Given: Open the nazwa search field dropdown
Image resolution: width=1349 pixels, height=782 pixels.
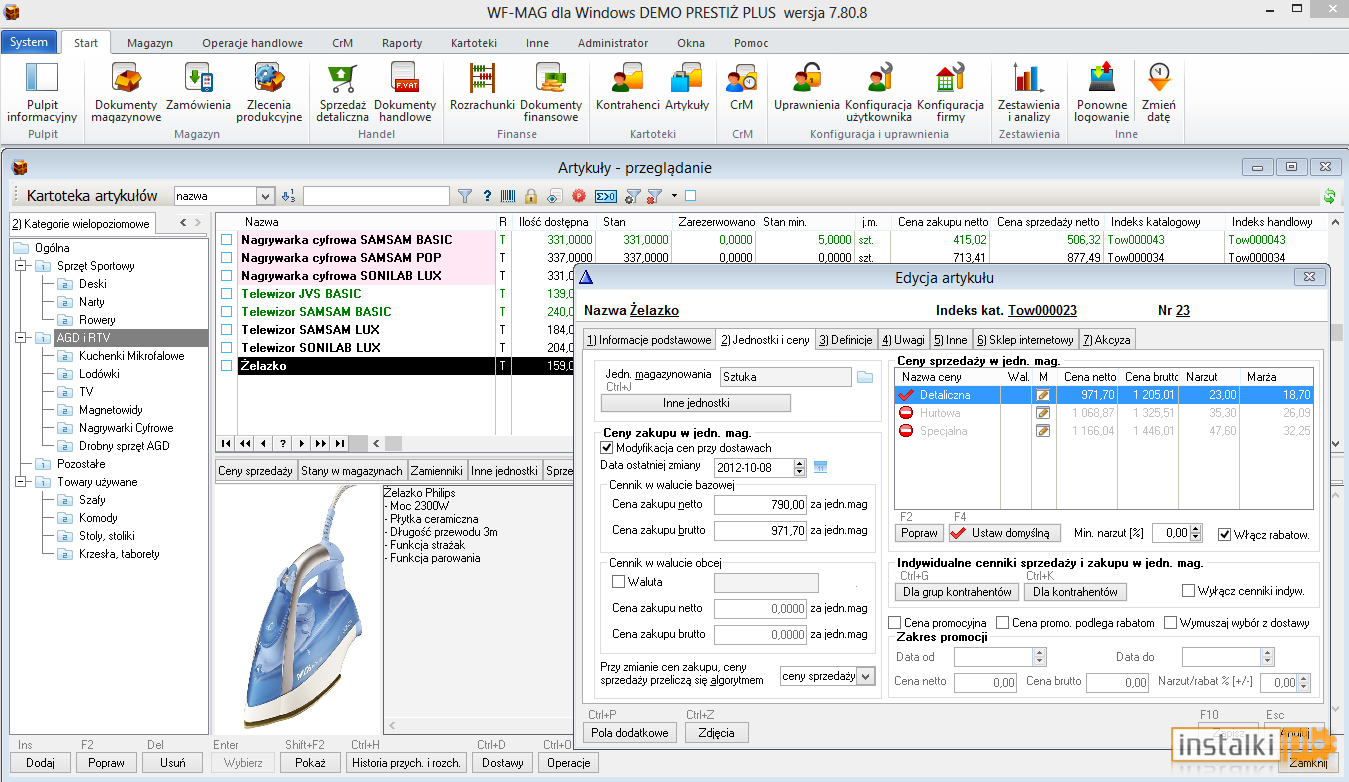Looking at the screenshot, I should (x=265, y=197).
